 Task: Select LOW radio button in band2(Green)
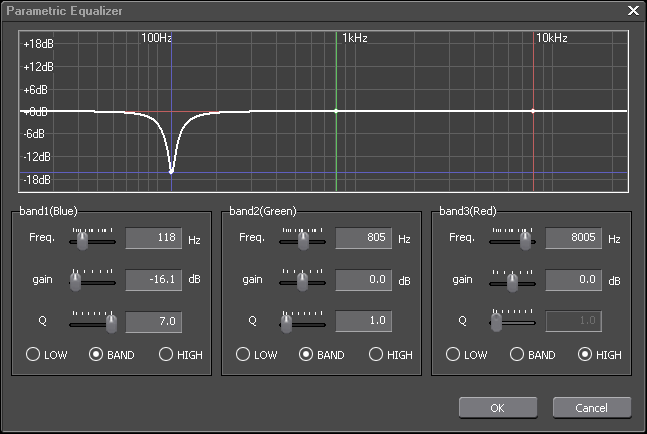click(x=243, y=354)
